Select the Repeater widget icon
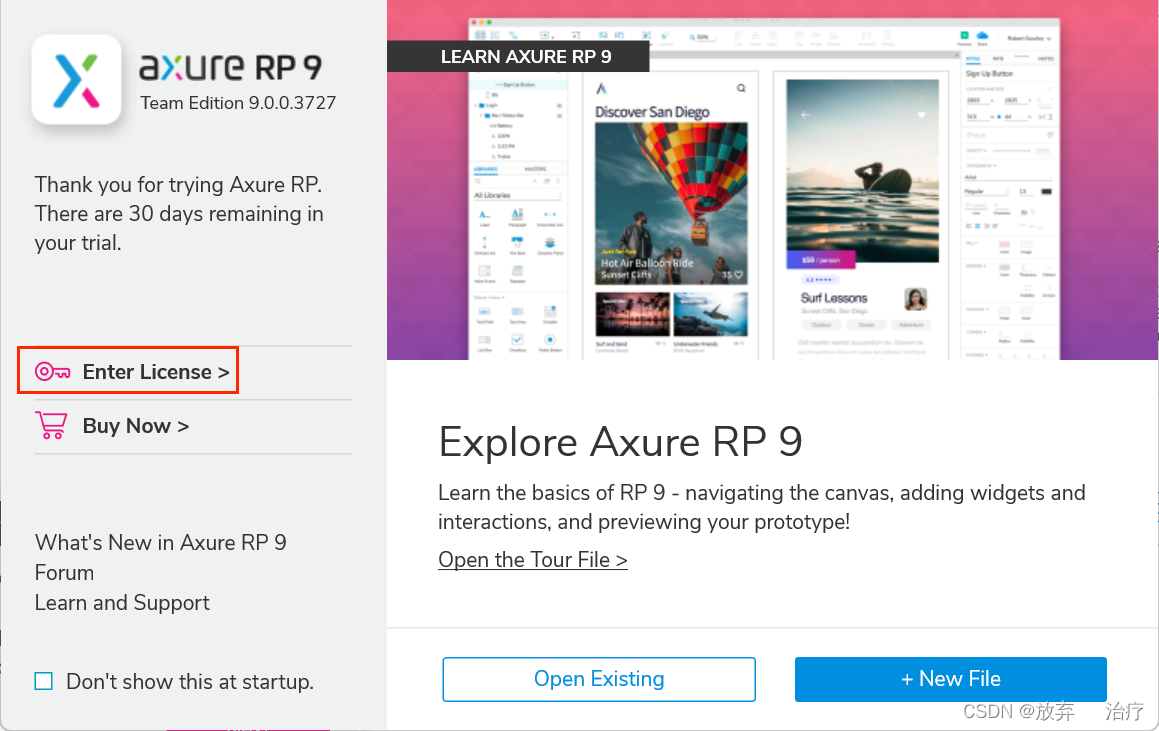Image resolution: width=1159 pixels, height=731 pixels. 515,270
